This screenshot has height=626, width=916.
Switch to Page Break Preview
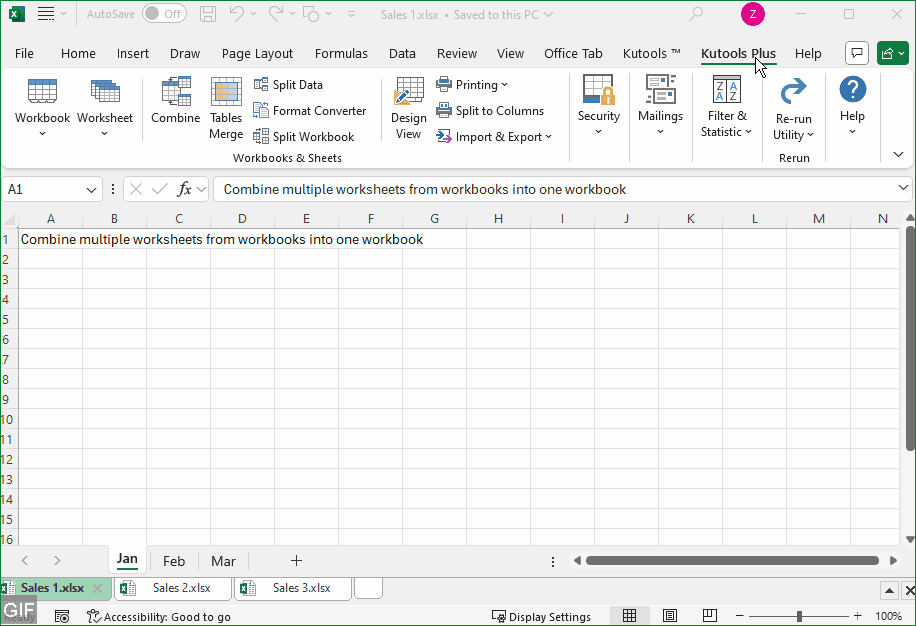click(710, 615)
